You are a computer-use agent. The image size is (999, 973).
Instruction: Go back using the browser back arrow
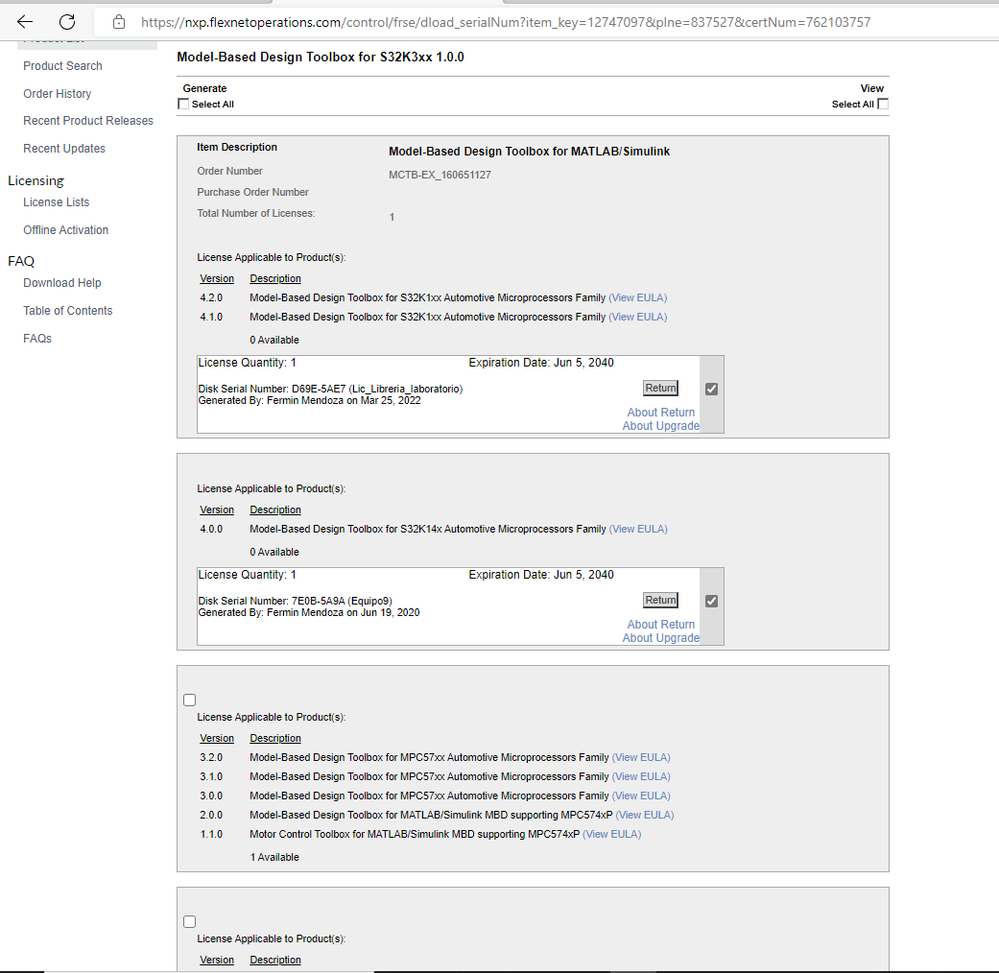[25, 22]
